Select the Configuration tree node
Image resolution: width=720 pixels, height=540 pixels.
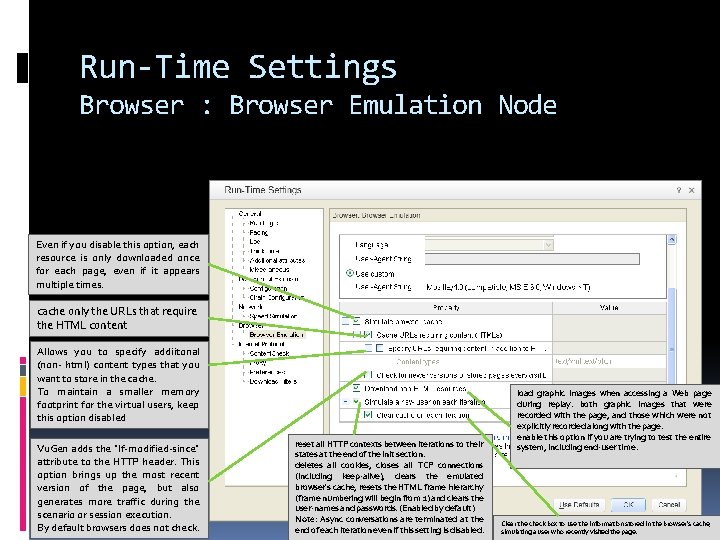pos(268,288)
